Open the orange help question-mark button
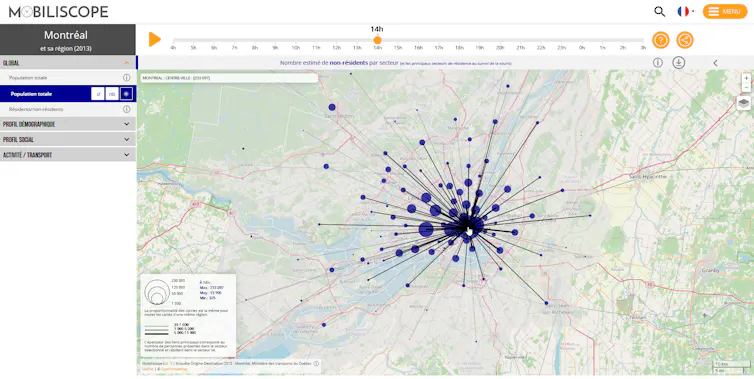Screen dimensions: 754x379 pyautogui.click(x=661, y=40)
